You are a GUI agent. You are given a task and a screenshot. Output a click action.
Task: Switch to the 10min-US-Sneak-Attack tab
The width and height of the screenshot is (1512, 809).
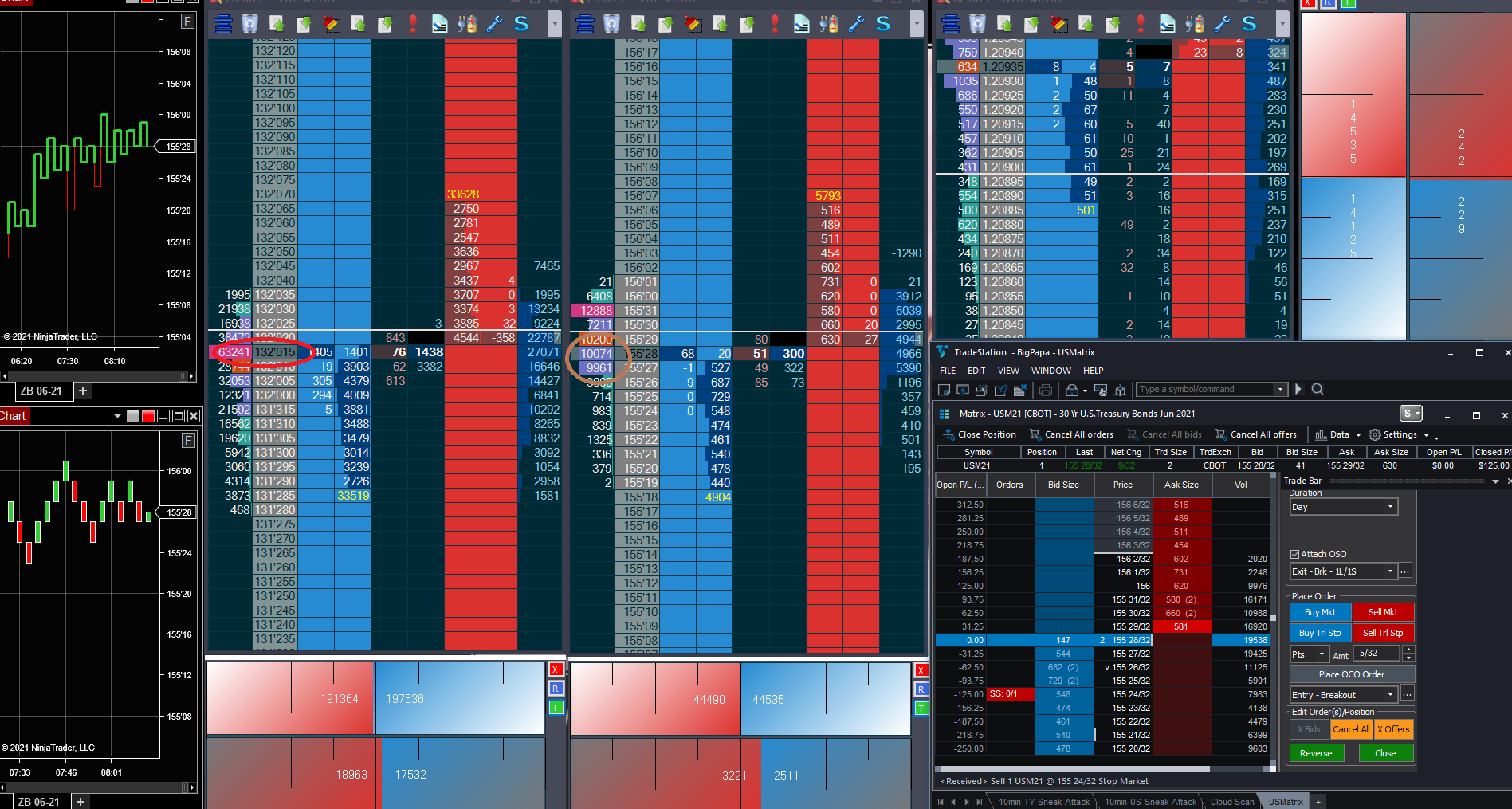point(1150,802)
